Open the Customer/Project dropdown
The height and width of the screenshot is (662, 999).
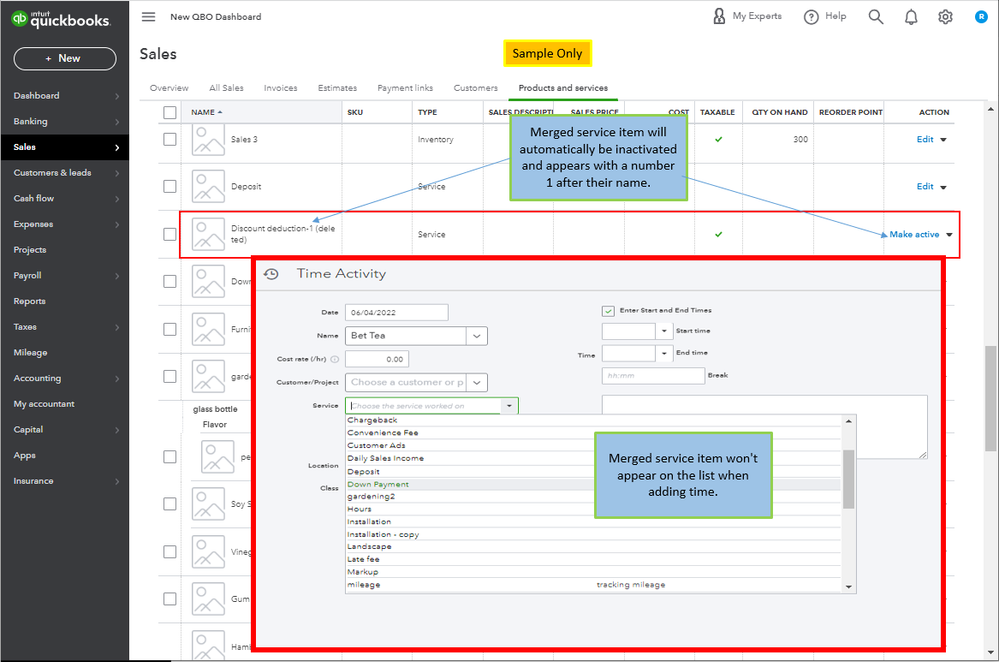click(x=477, y=382)
